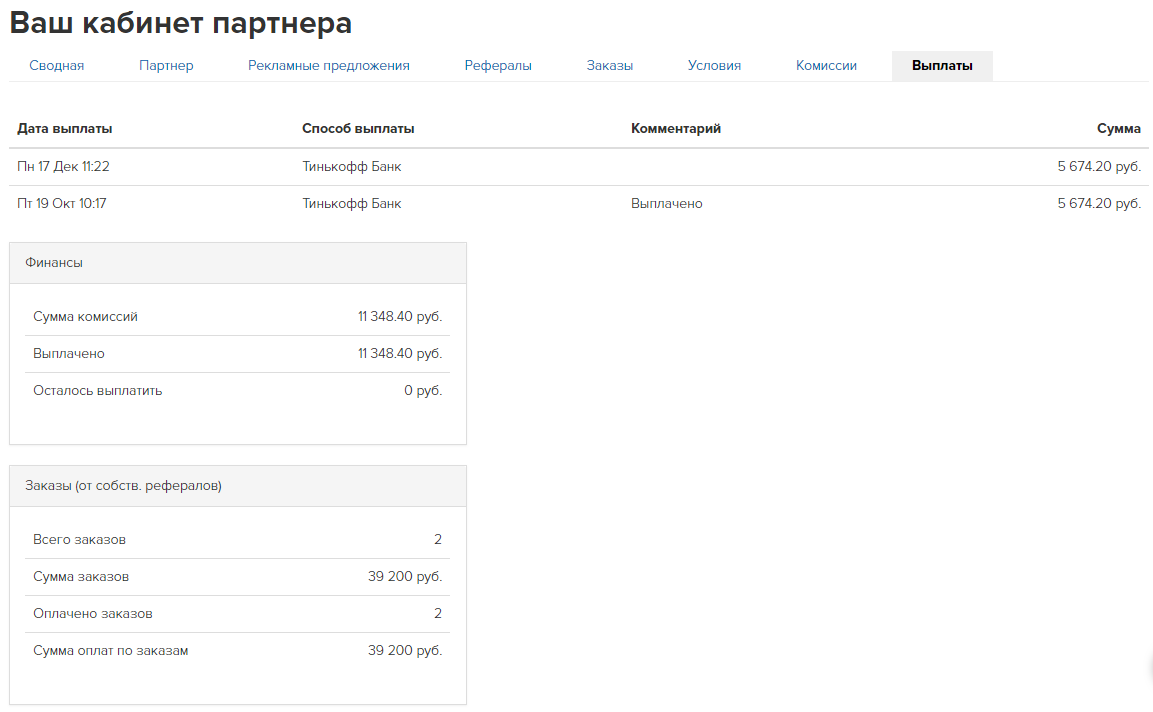1153x712 pixels.
Task: Click the Выплачено comment in 19 Окт row
Action: [667, 203]
